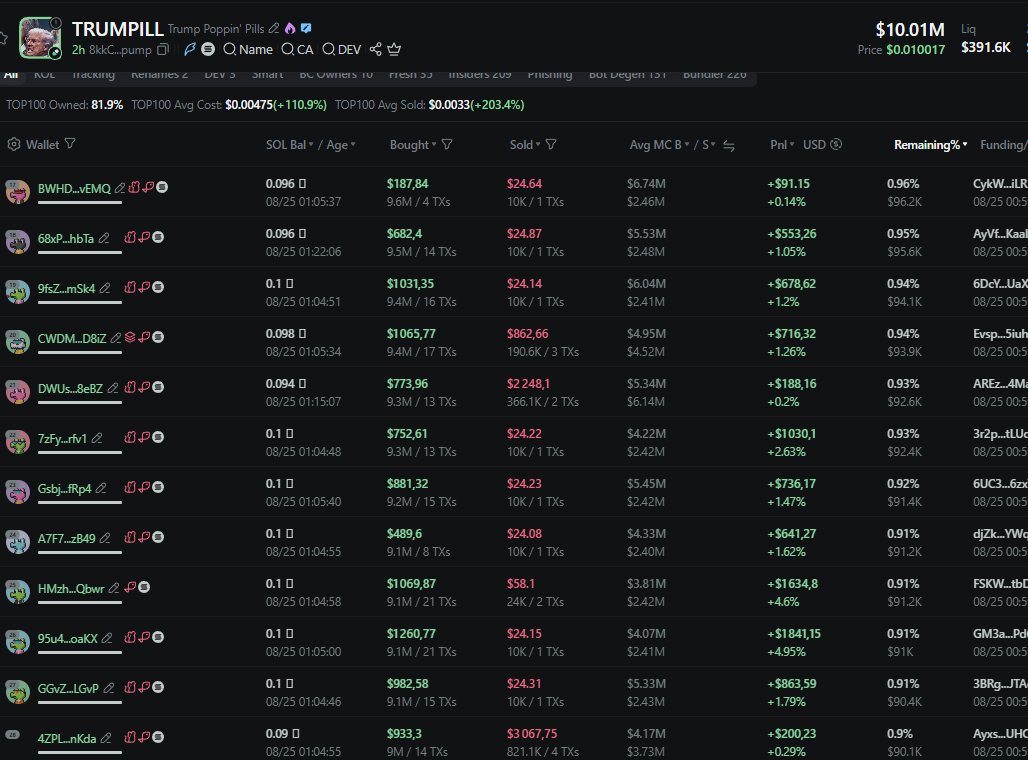Click the $10.01M market cap value
Screen dimensions: 1028x760
910,30
